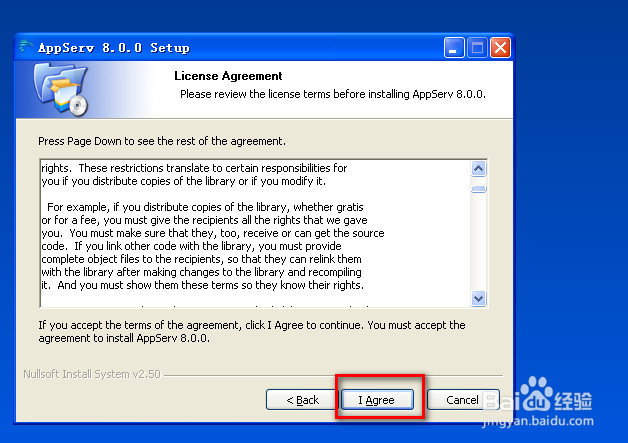
Task: Click 'Nullsoft Install System v2.50' label
Action: (x=92, y=374)
